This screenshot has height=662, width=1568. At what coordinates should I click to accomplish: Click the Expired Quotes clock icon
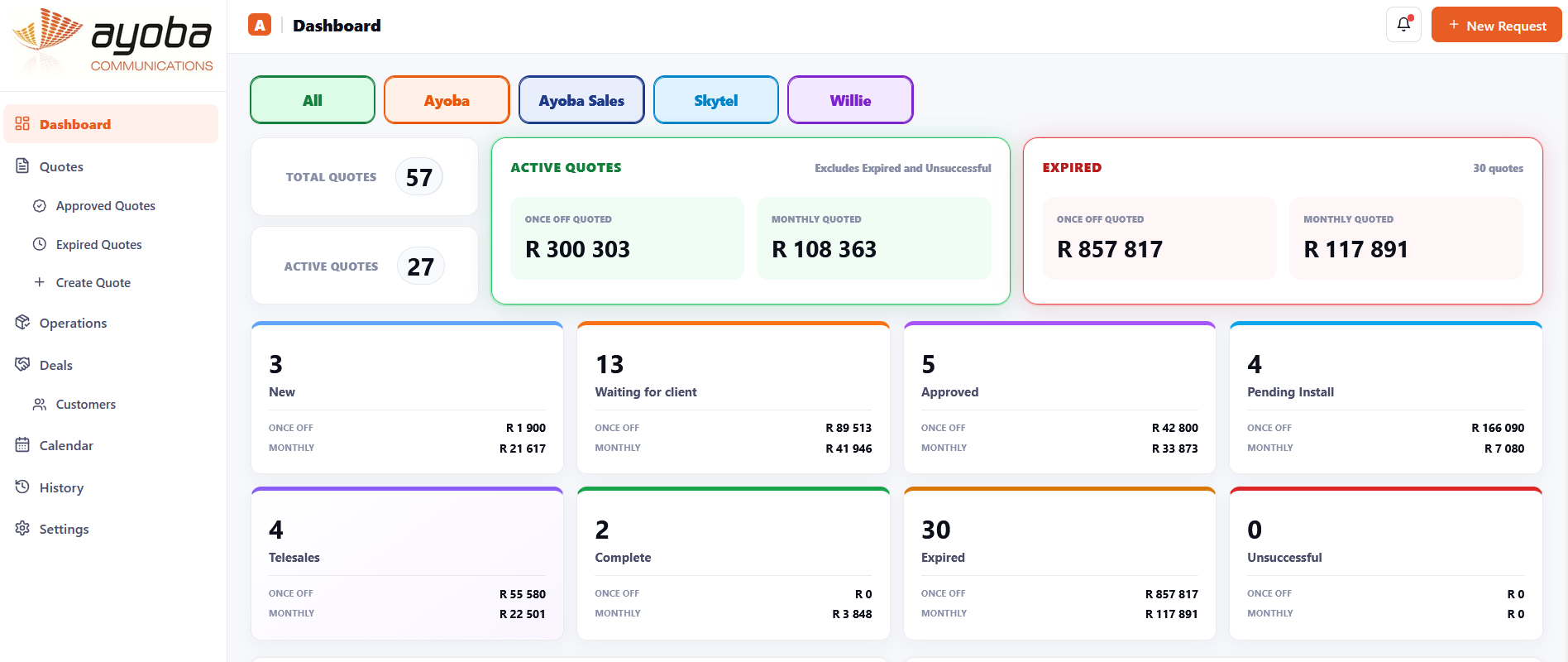39,244
